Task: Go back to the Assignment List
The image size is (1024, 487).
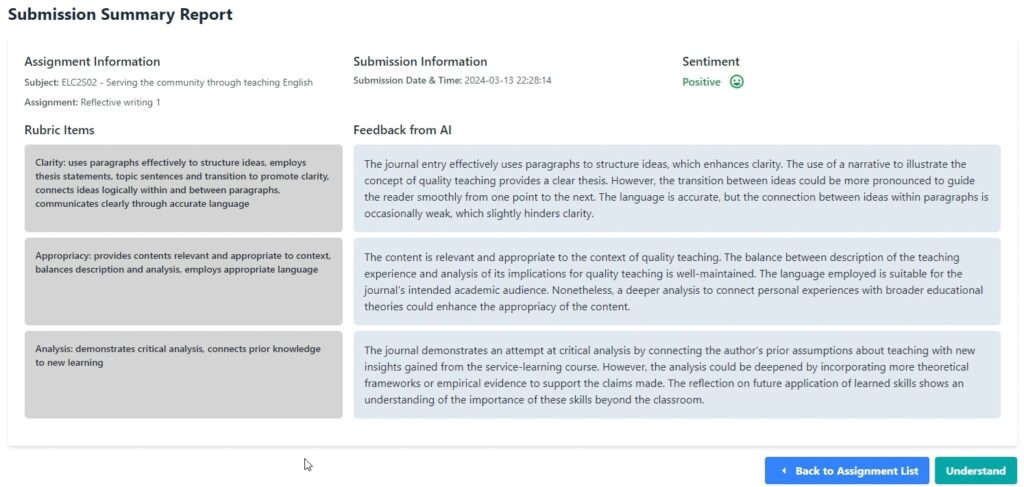Action: [x=847, y=471]
